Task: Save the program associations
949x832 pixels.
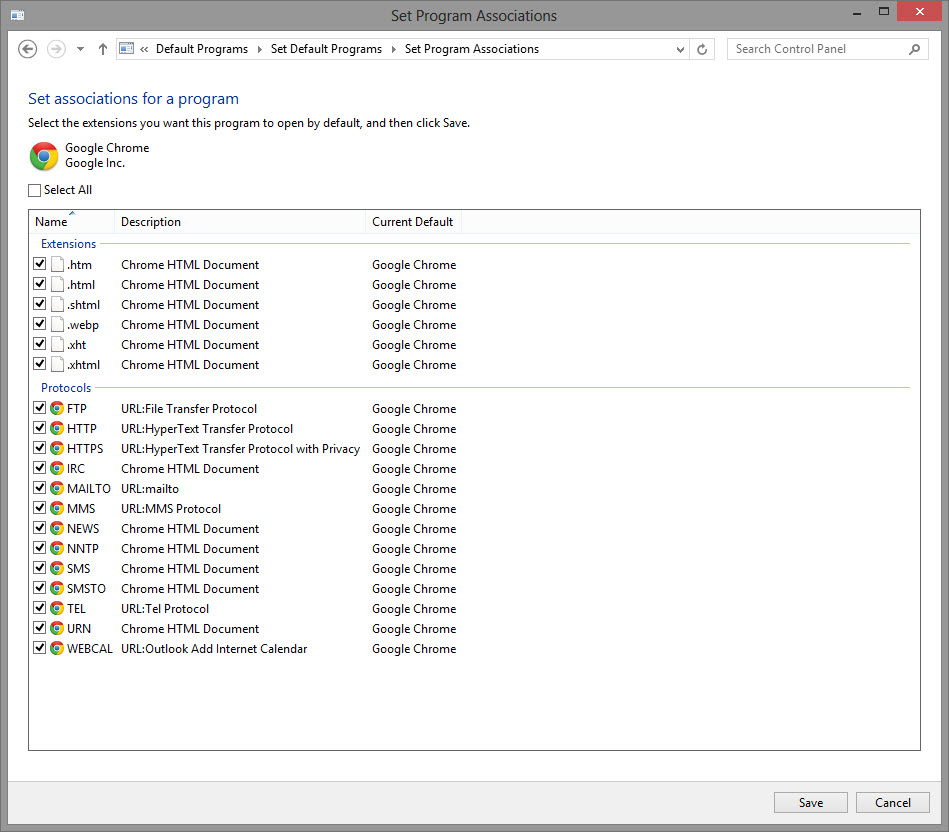Action: coord(810,802)
